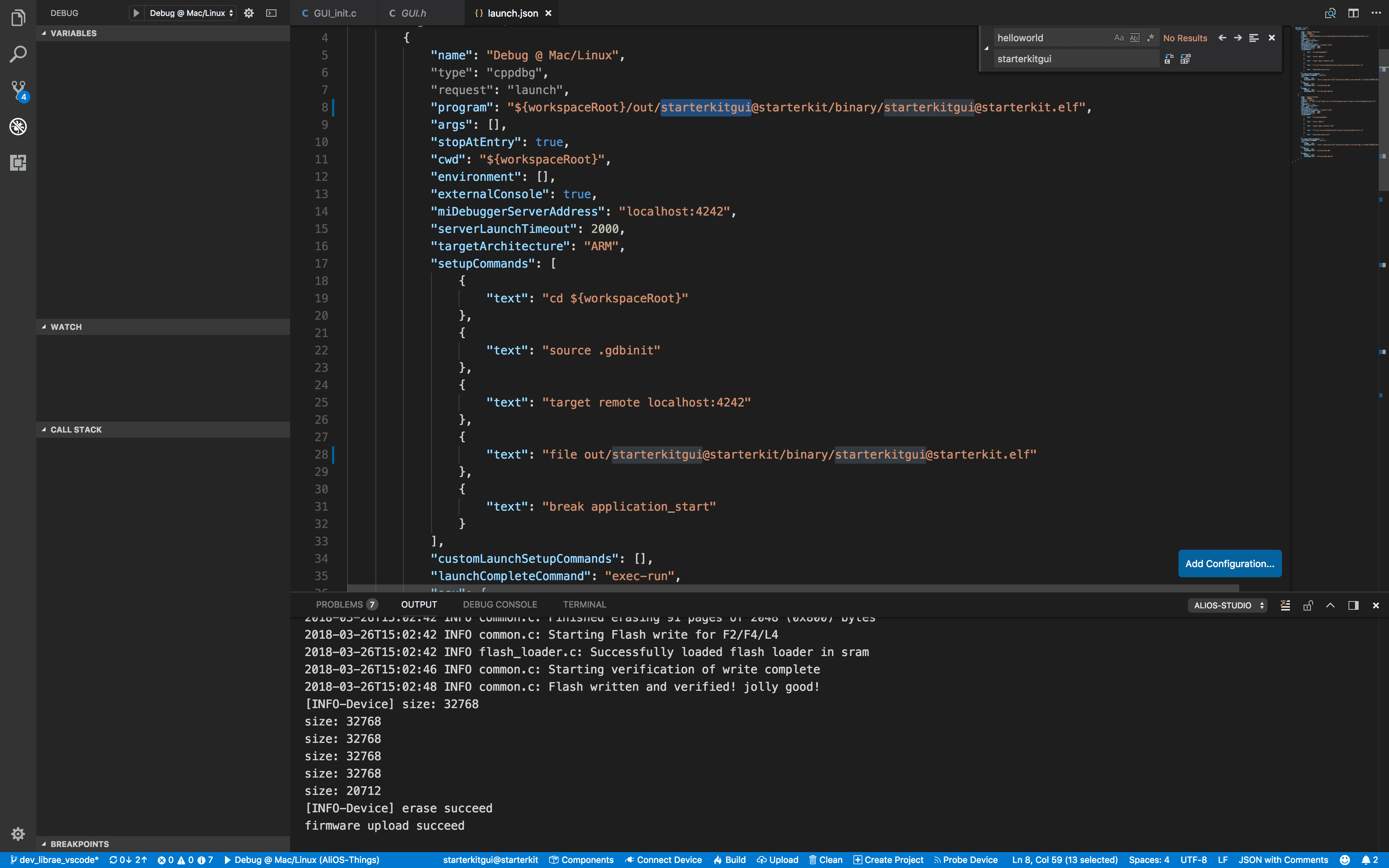Open launch.json via debug gear icon
1389x868 pixels.
[x=249, y=13]
